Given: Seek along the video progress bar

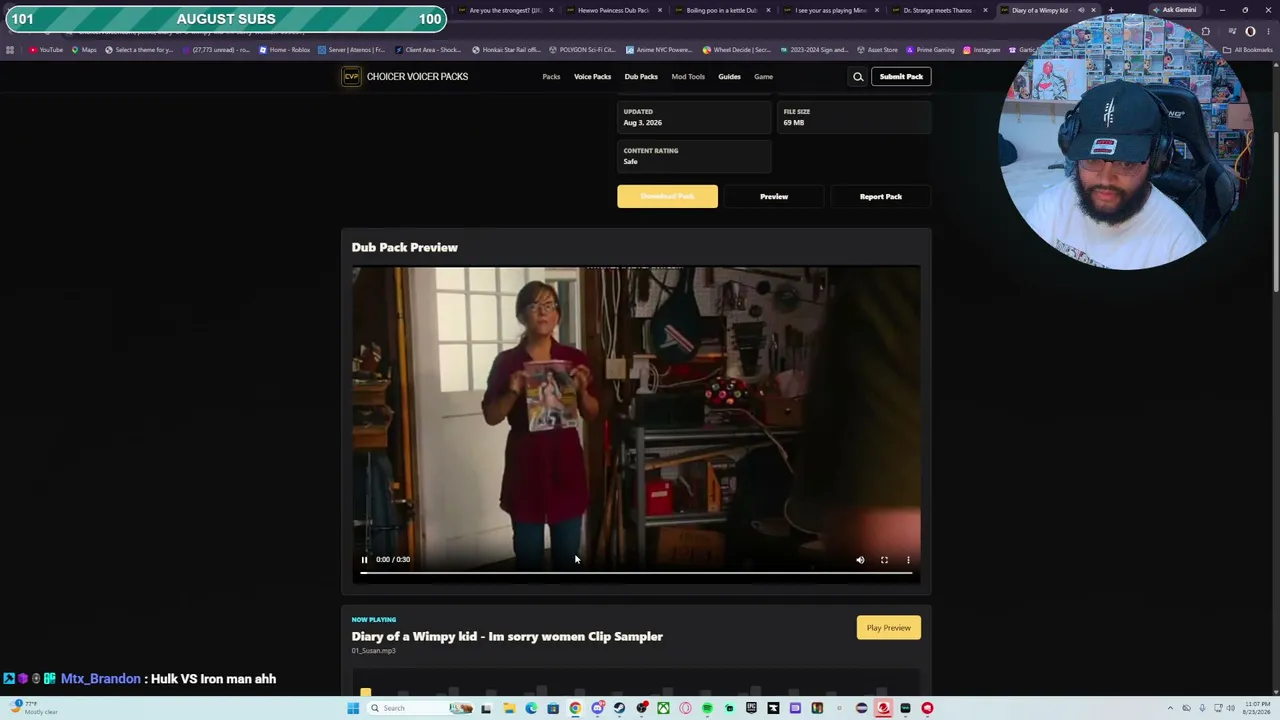Looking at the screenshot, I should point(636,574).
